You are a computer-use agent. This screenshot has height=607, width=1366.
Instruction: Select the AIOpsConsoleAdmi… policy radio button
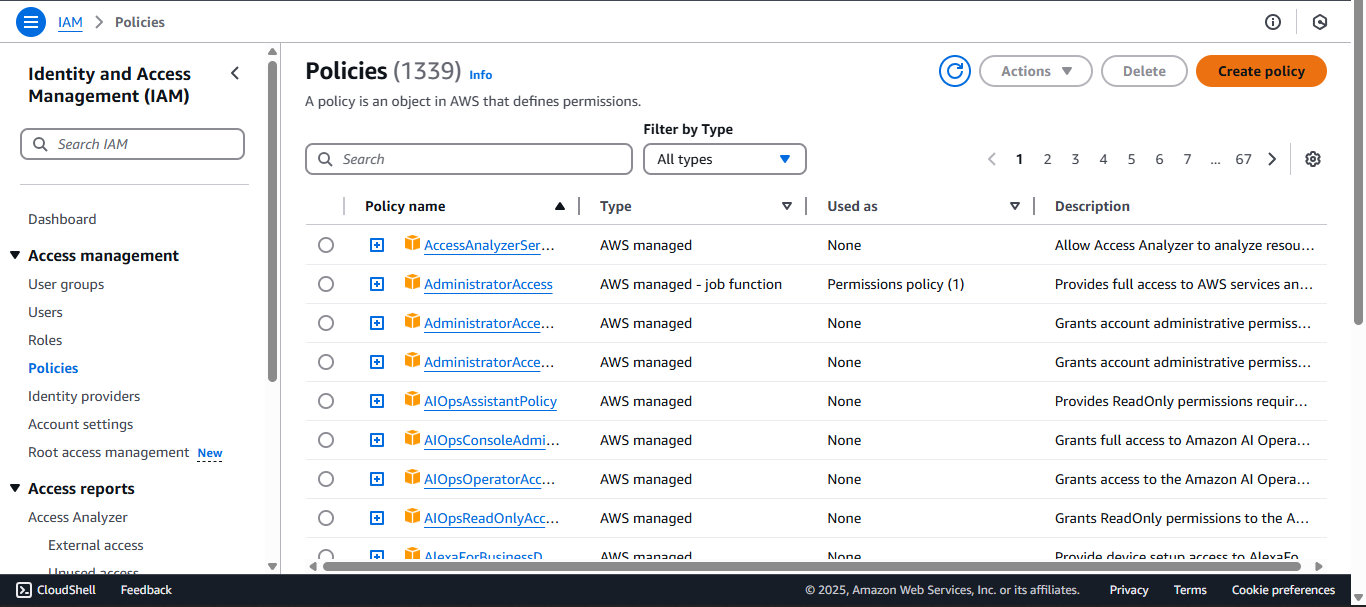(x=326, y=440)
